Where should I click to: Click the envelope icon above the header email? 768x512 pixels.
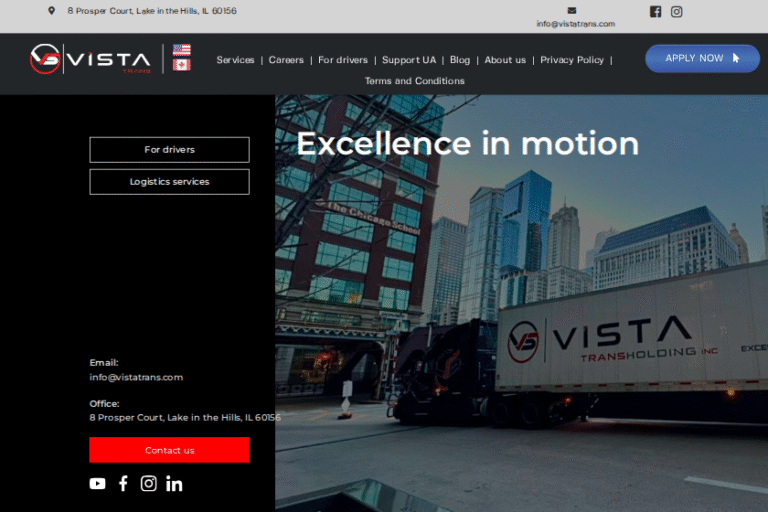coord(572,11)
